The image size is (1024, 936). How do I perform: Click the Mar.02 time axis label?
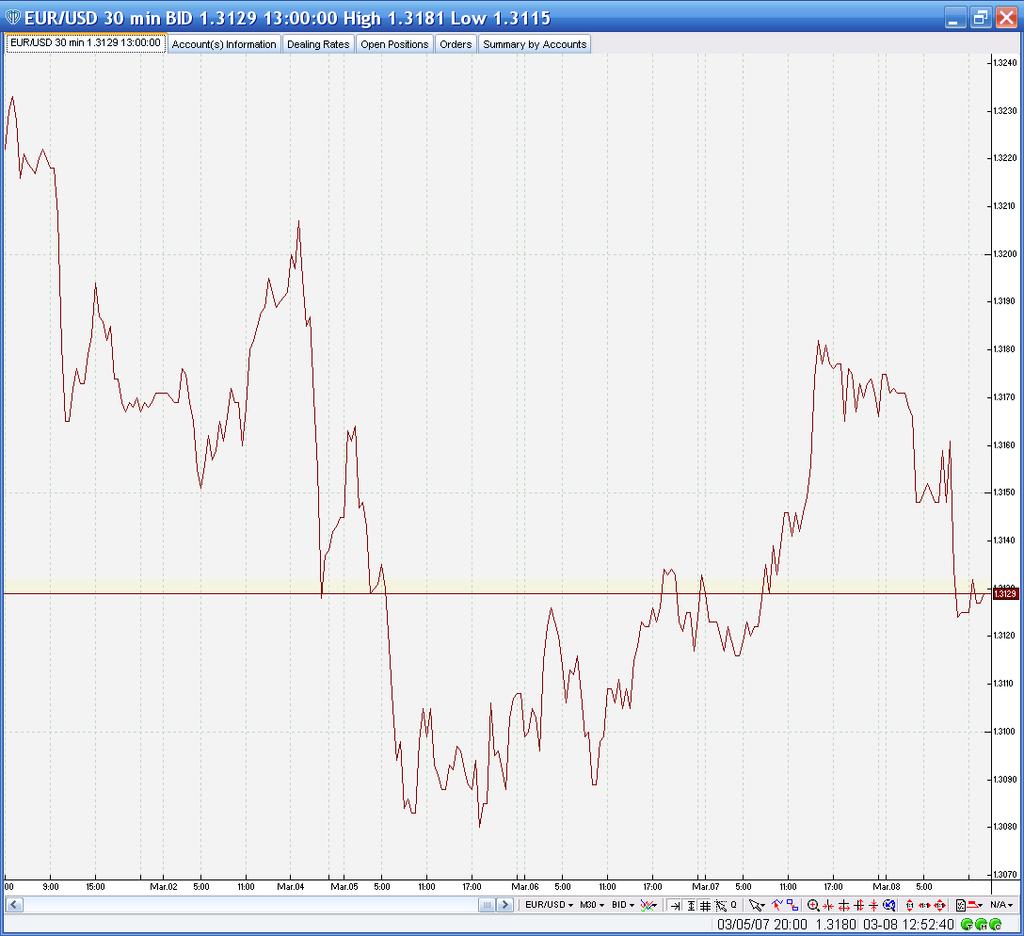pos(163,886)
